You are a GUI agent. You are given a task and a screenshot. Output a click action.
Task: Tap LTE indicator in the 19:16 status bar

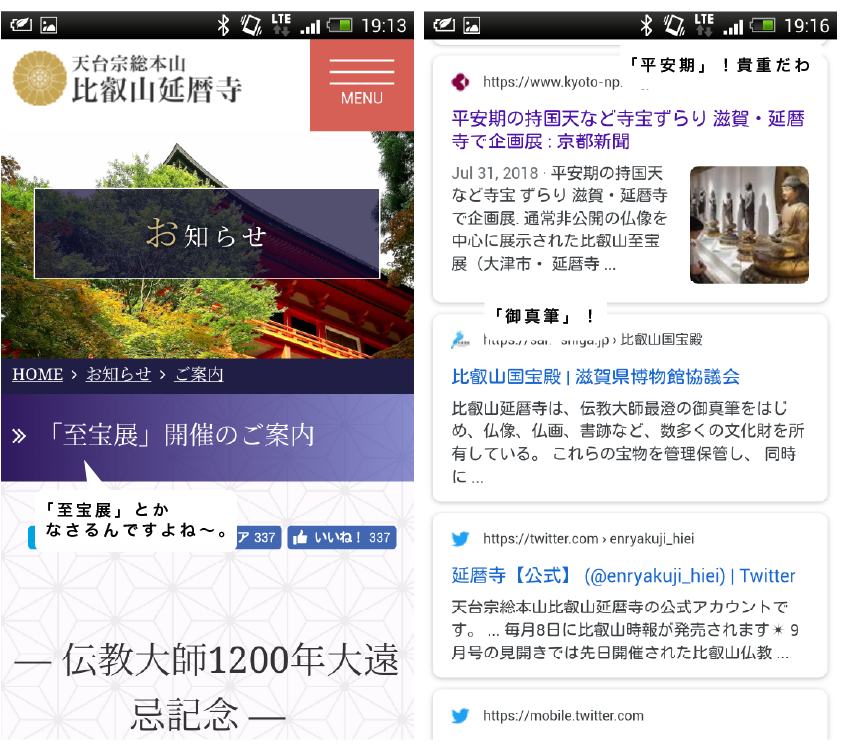point(704,24)
